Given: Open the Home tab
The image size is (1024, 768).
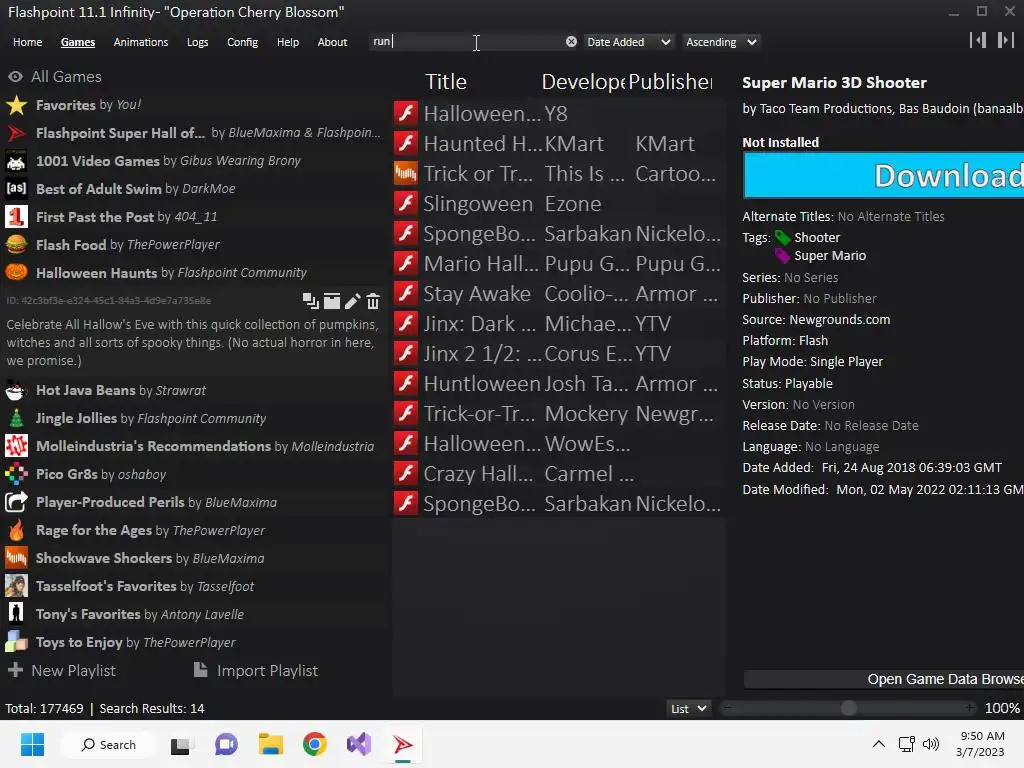Looking at the screenshot, I should coord(27,42).
